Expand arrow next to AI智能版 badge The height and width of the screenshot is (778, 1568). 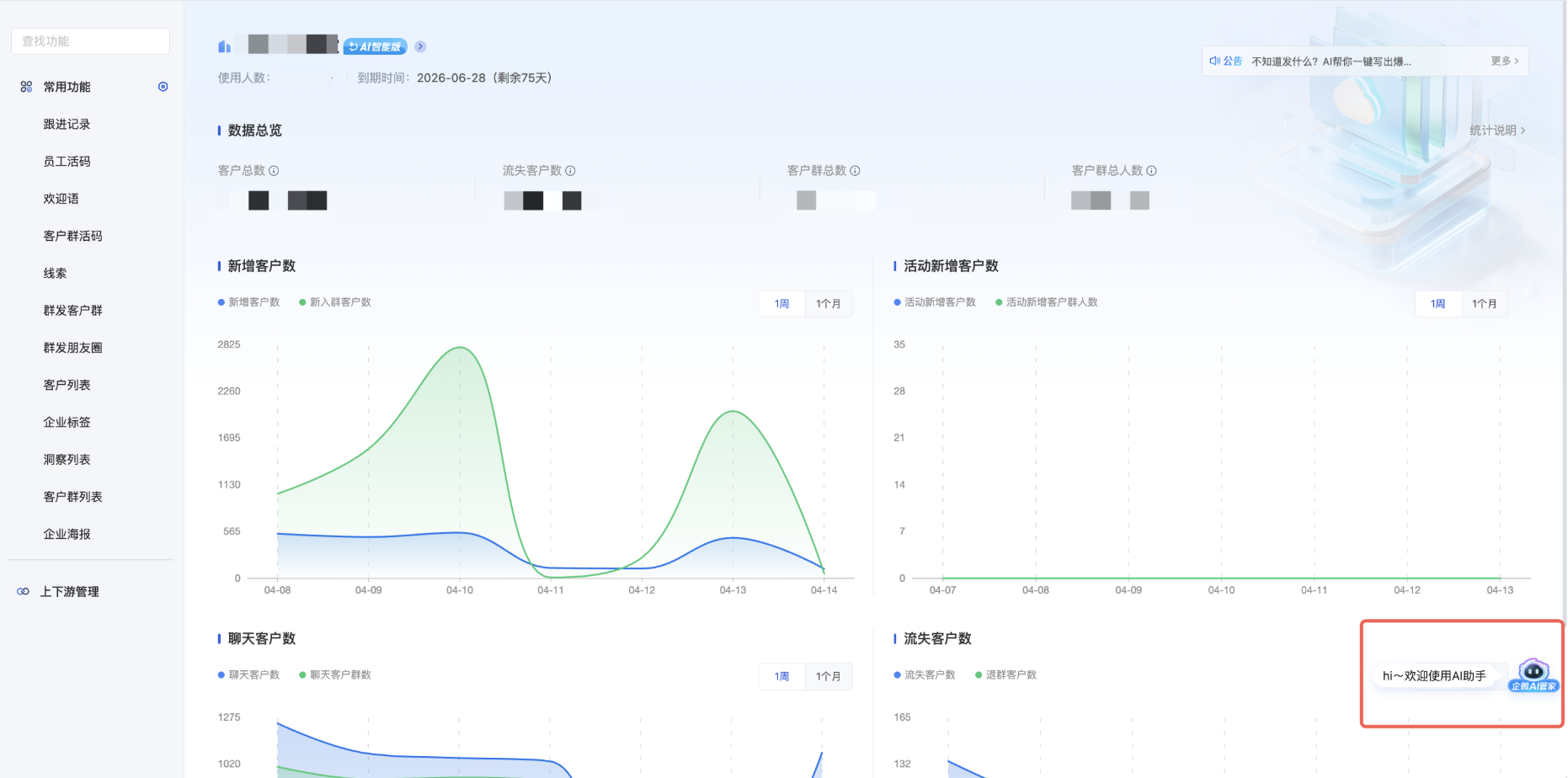[420, 47]
